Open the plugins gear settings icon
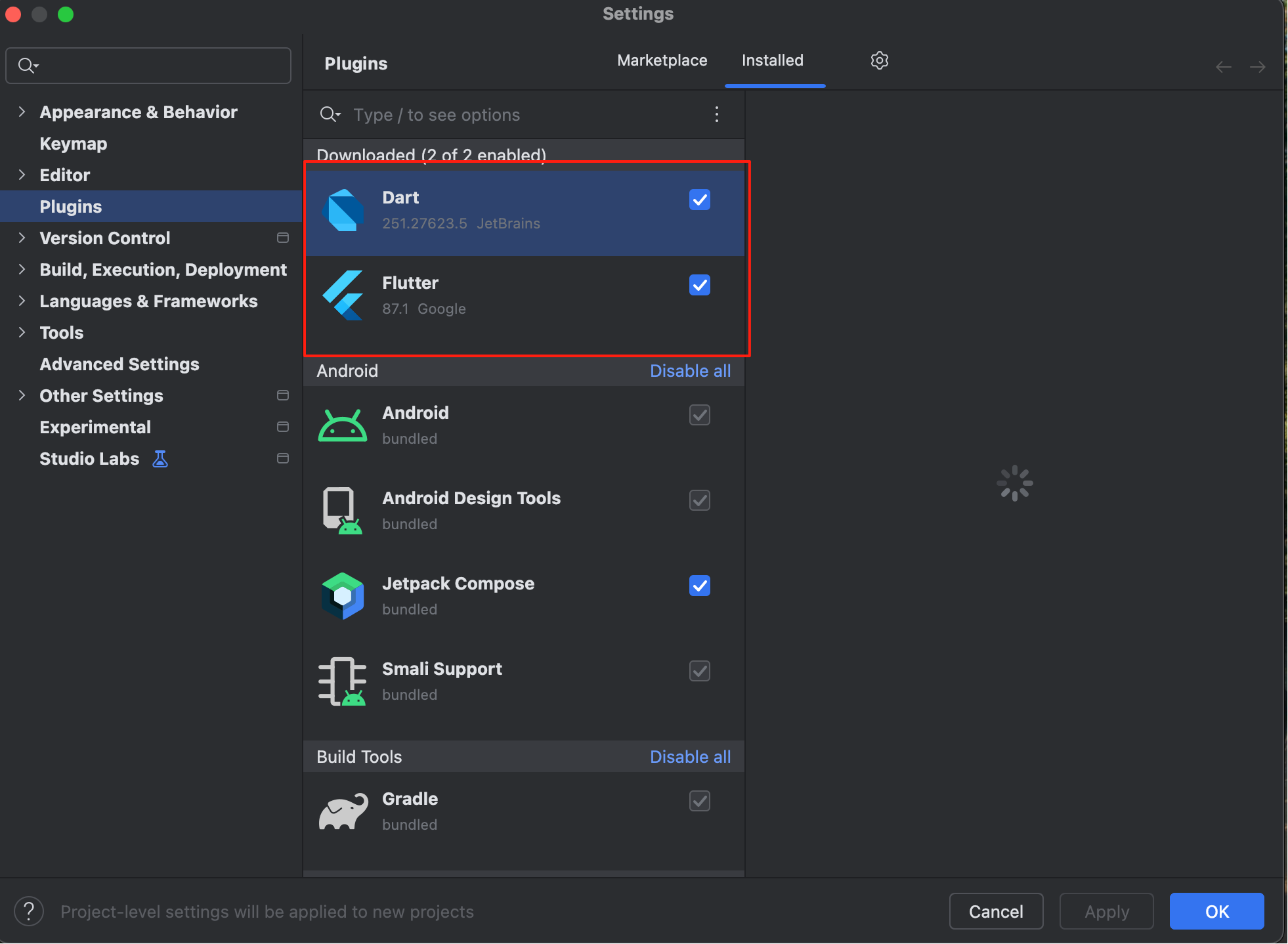Image resolution: width=1288 pixels, height=944 pixels. (x=879, y=60)
